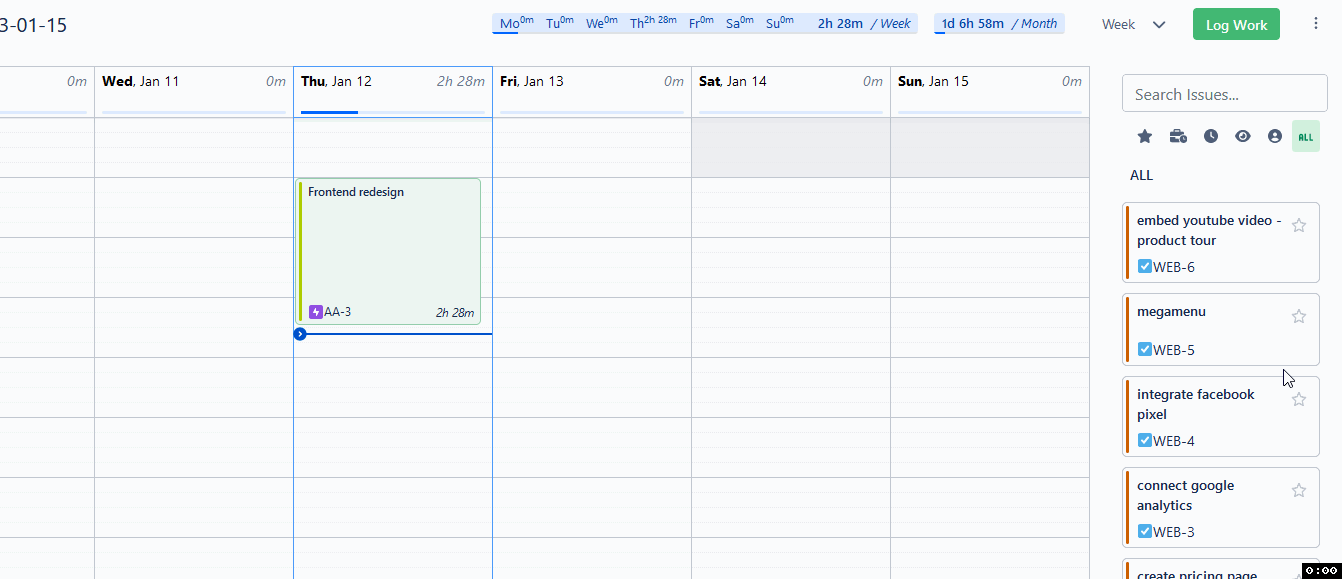Click the Log Work button

point(1236,25)
